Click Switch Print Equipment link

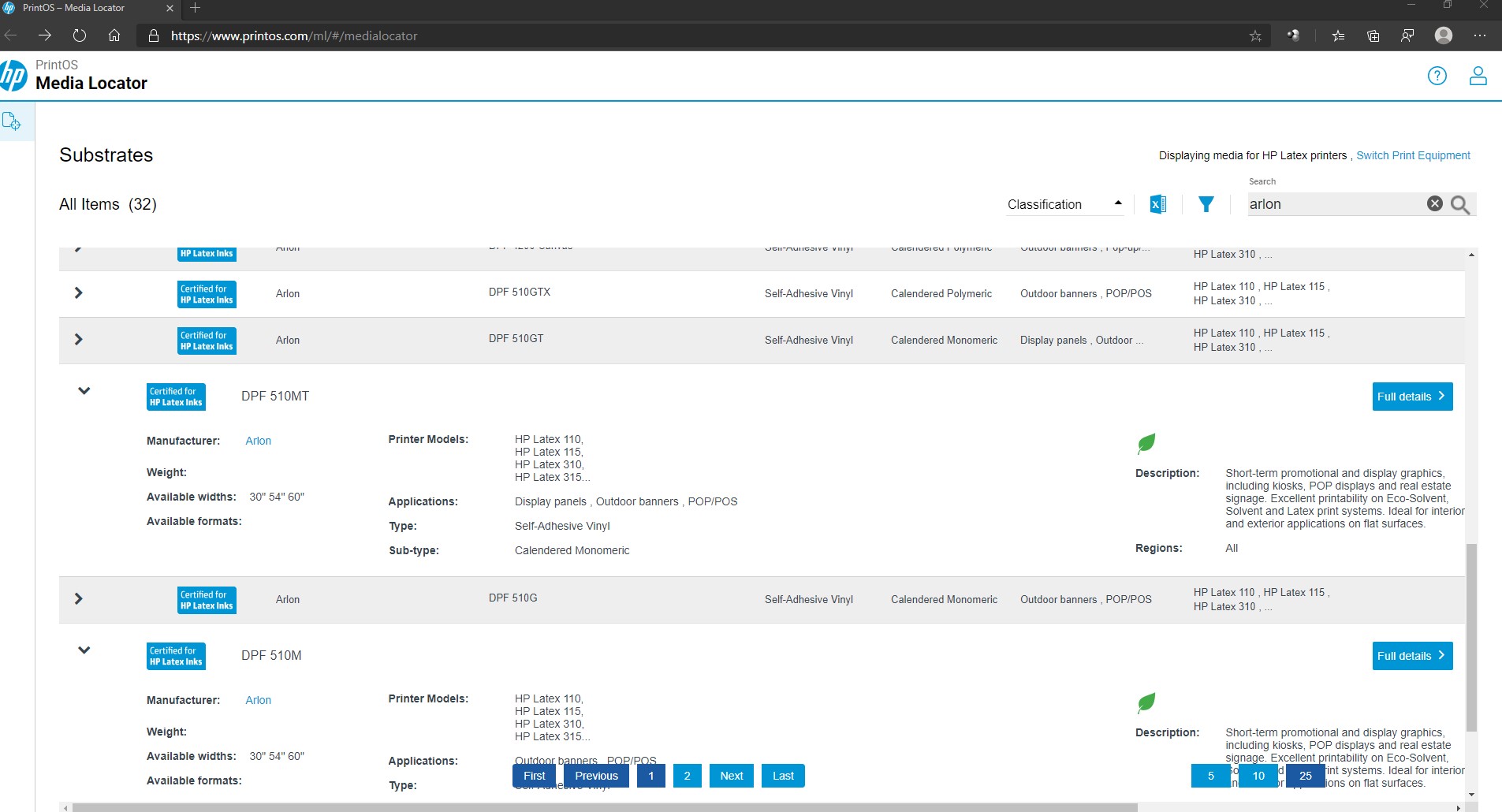click(1413, 155)
